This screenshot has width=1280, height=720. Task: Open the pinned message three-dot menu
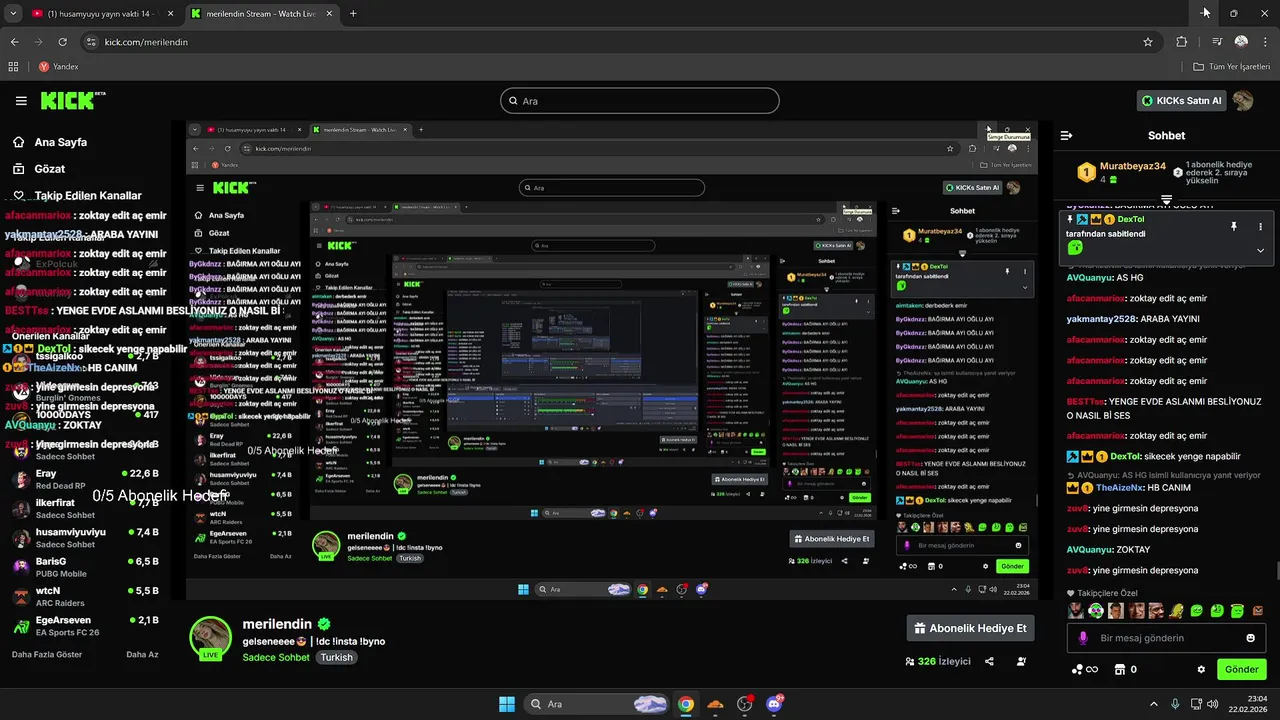point(1260,227)
